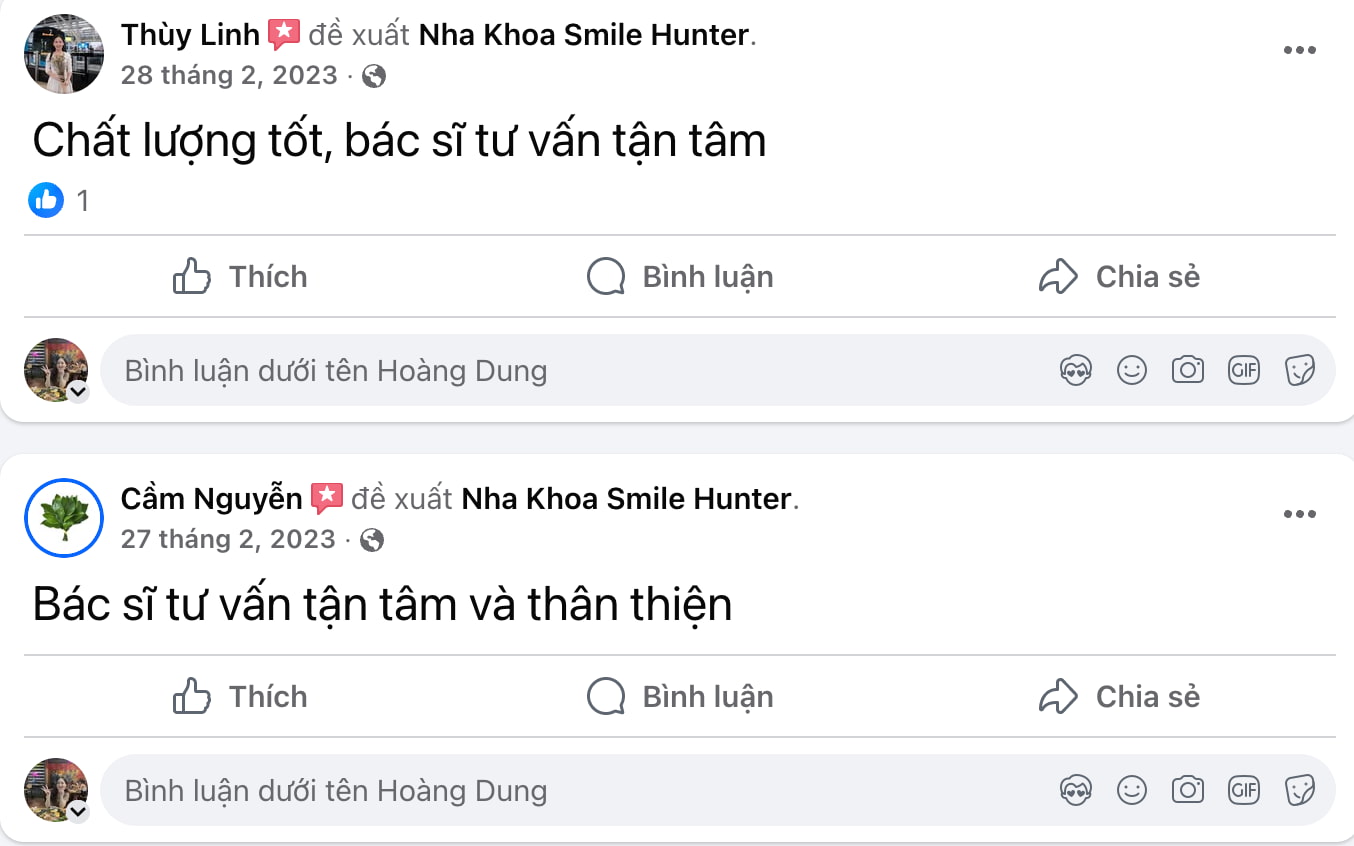1354x846 pixels.
Task: Attach a photo in first comment box
Action: pyautogui.click(x=1188, y=371)
